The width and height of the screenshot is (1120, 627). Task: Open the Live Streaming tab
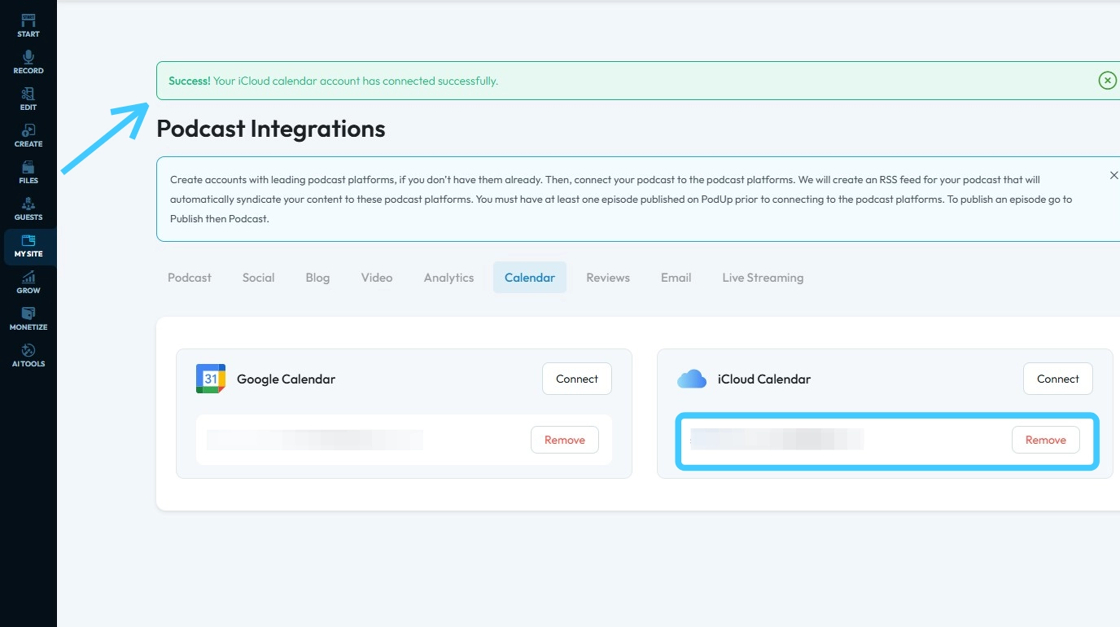coord(763,277)
